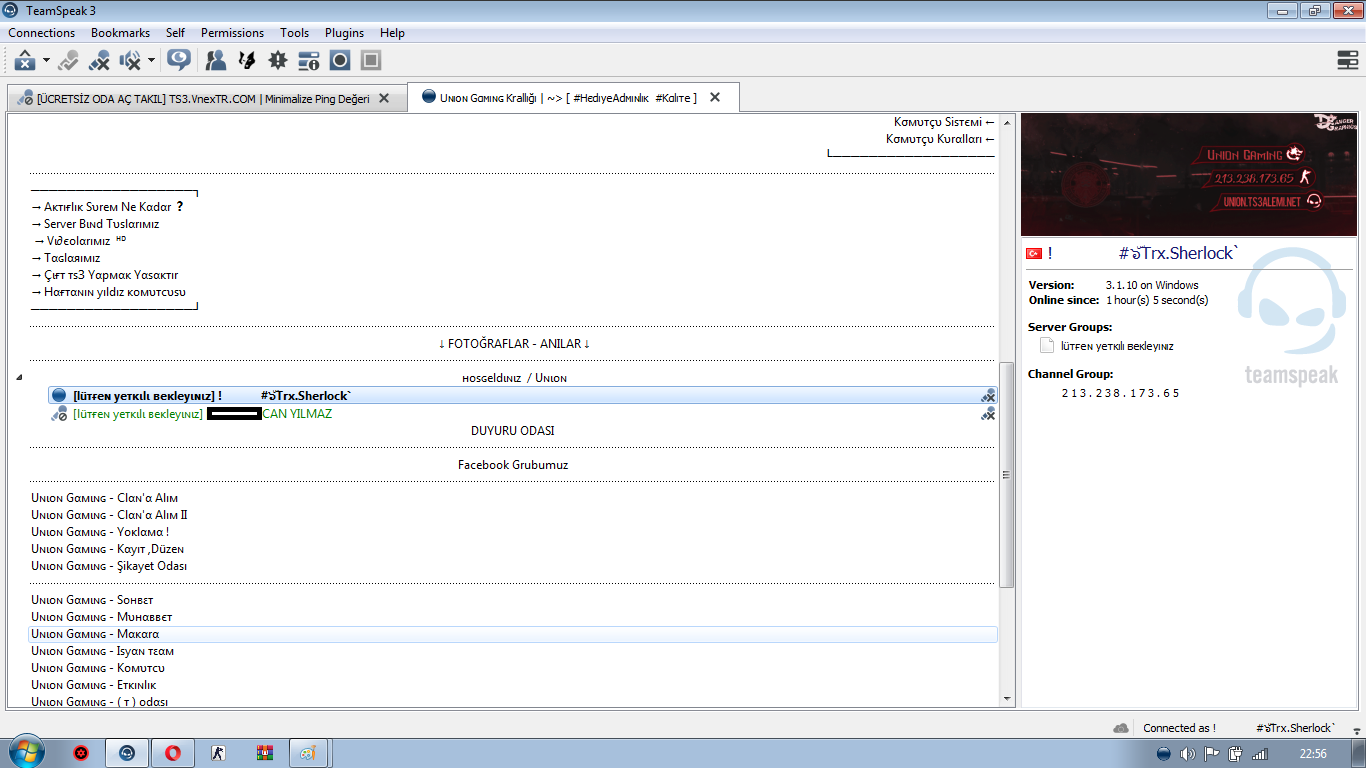Click the Turkish flag icon in the info panel
Image resolution: width=1366 pixels, height=768 pixels.
(x=1035, y=254)
